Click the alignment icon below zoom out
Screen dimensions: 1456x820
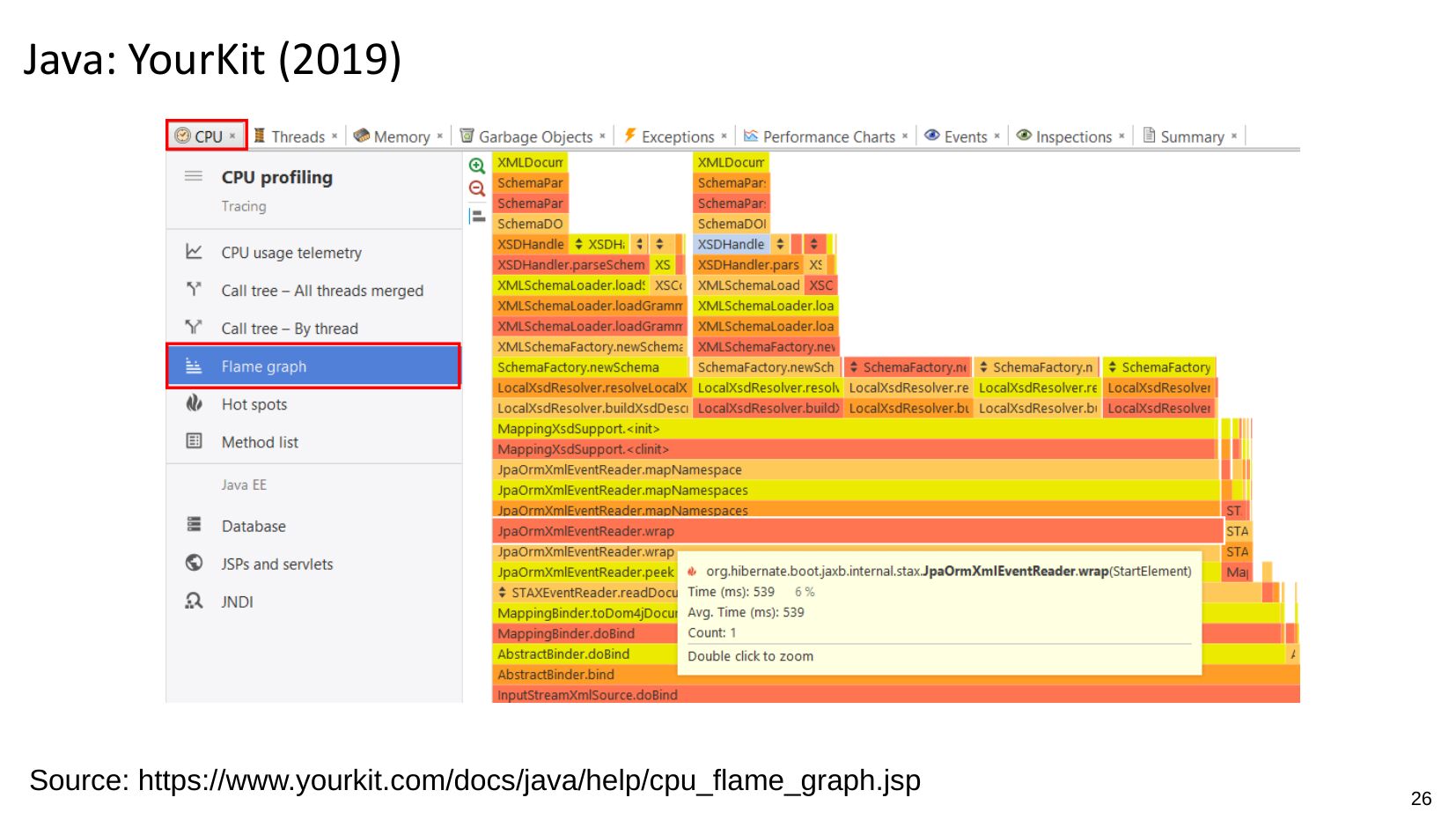click(x=476, y=216)
